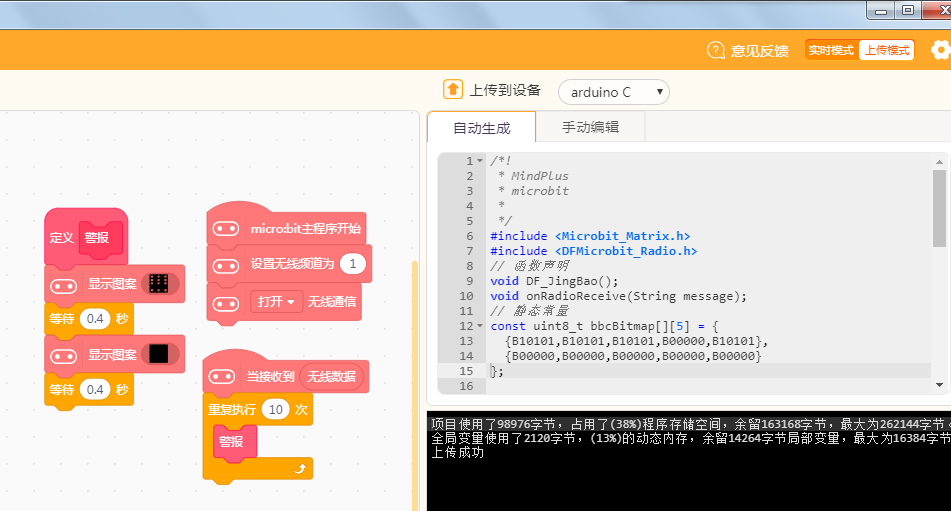Collapse code fold arrow at line 1

coord(480,161)
